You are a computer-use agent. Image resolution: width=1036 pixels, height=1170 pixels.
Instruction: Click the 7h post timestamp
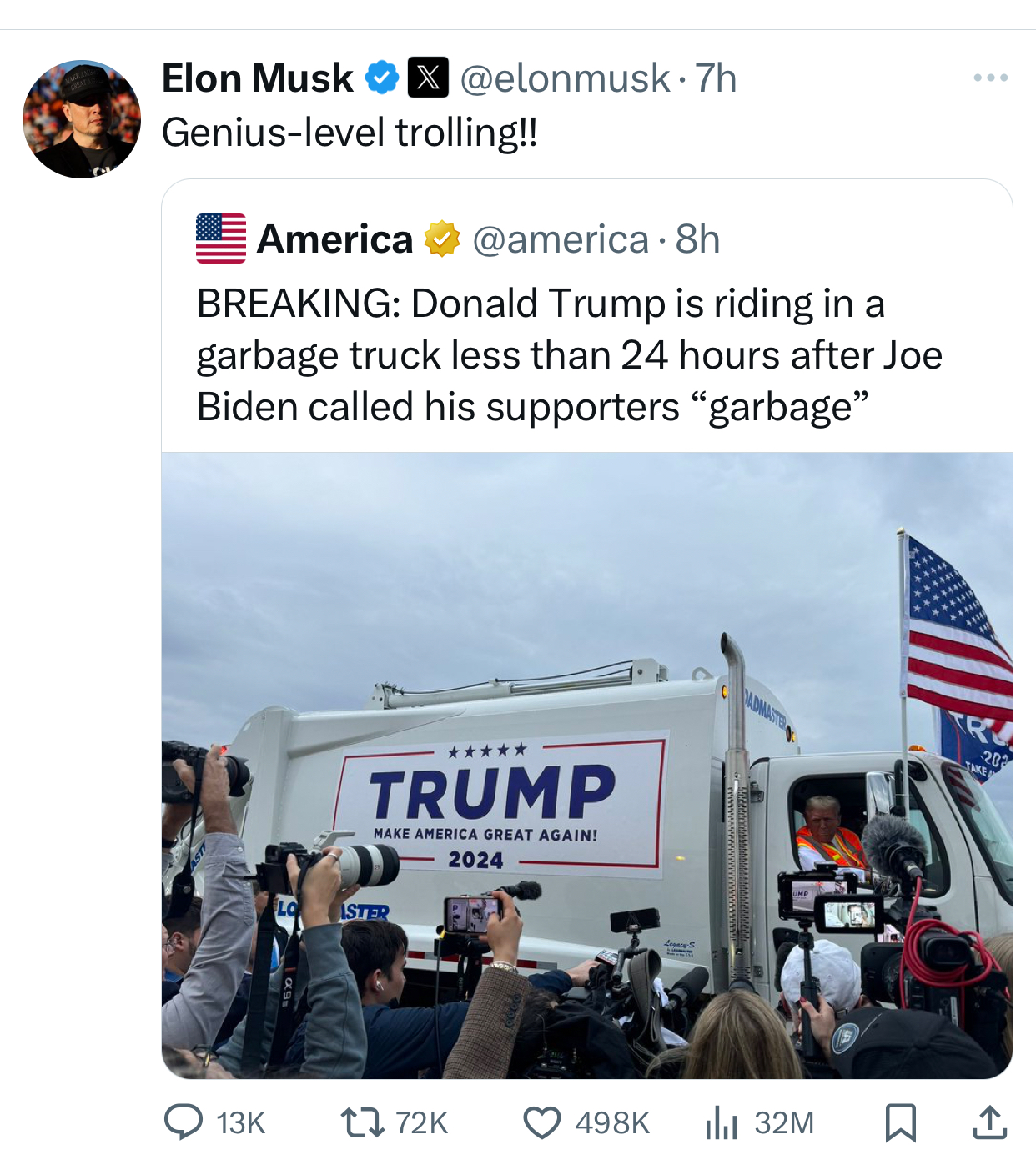pos(717,78)
